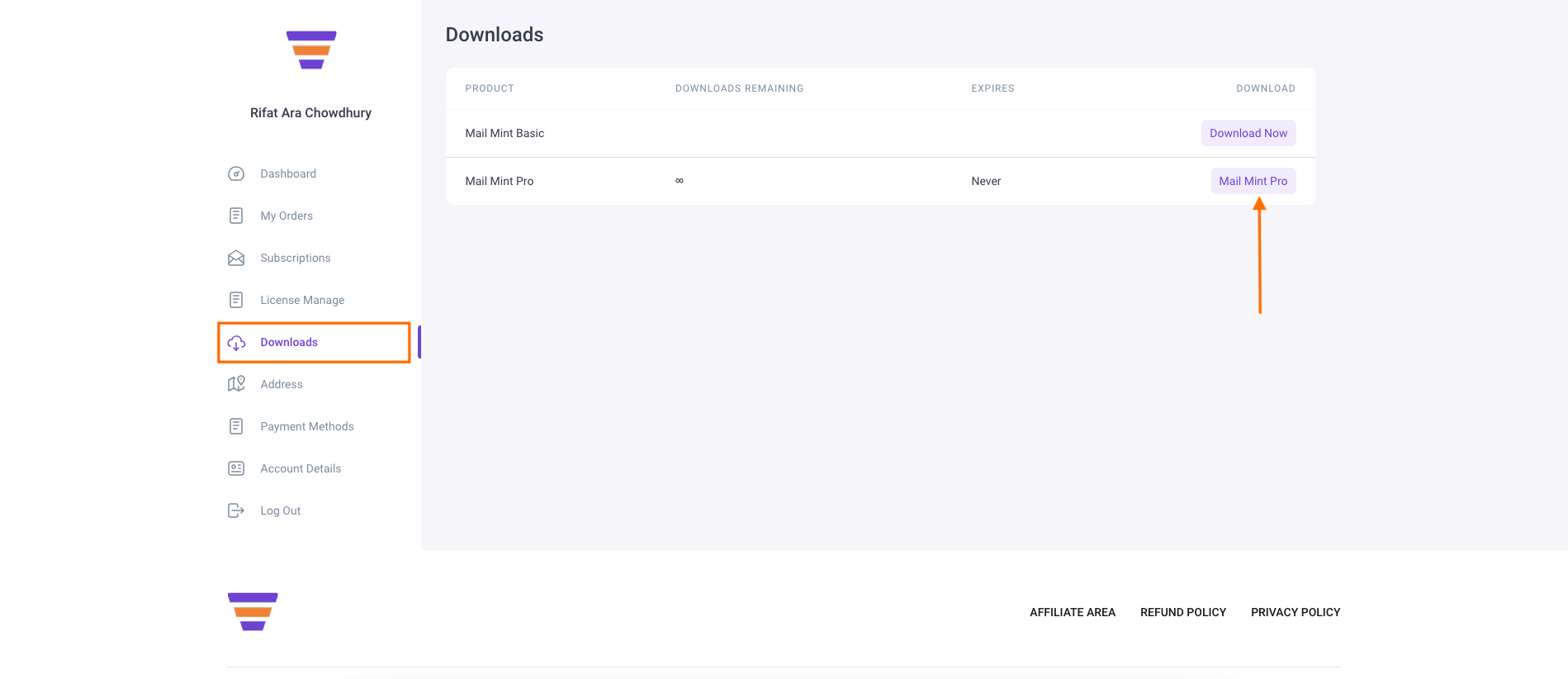Image resolution: width=1568 pixels, height=679 pixels.
Task: Click Download Now for Mail Mint Basic
Action: [x=1248, y=133]
